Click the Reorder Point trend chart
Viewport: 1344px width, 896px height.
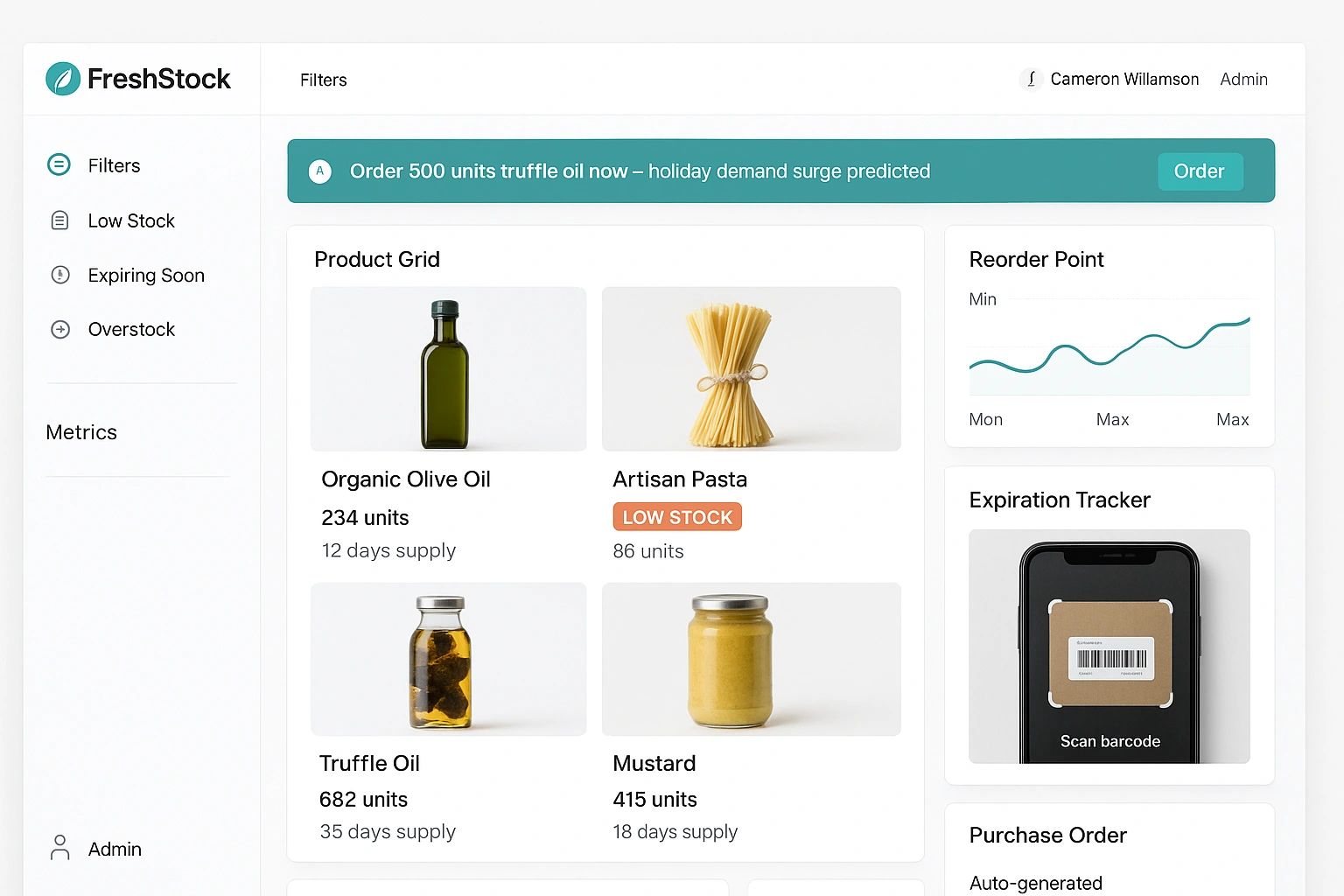point(1109,354)
